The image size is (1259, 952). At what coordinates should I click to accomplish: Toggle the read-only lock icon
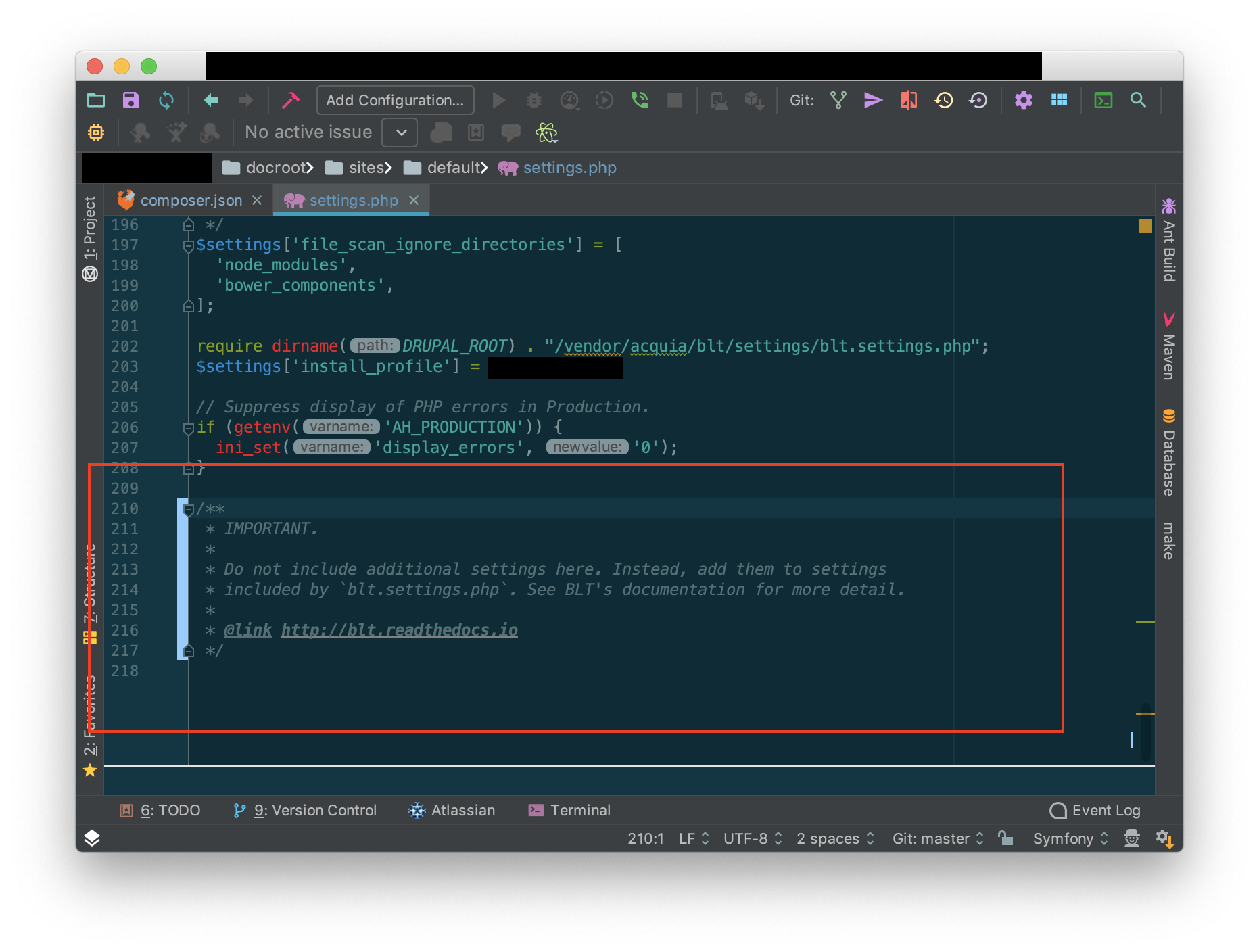[1006, 838]
